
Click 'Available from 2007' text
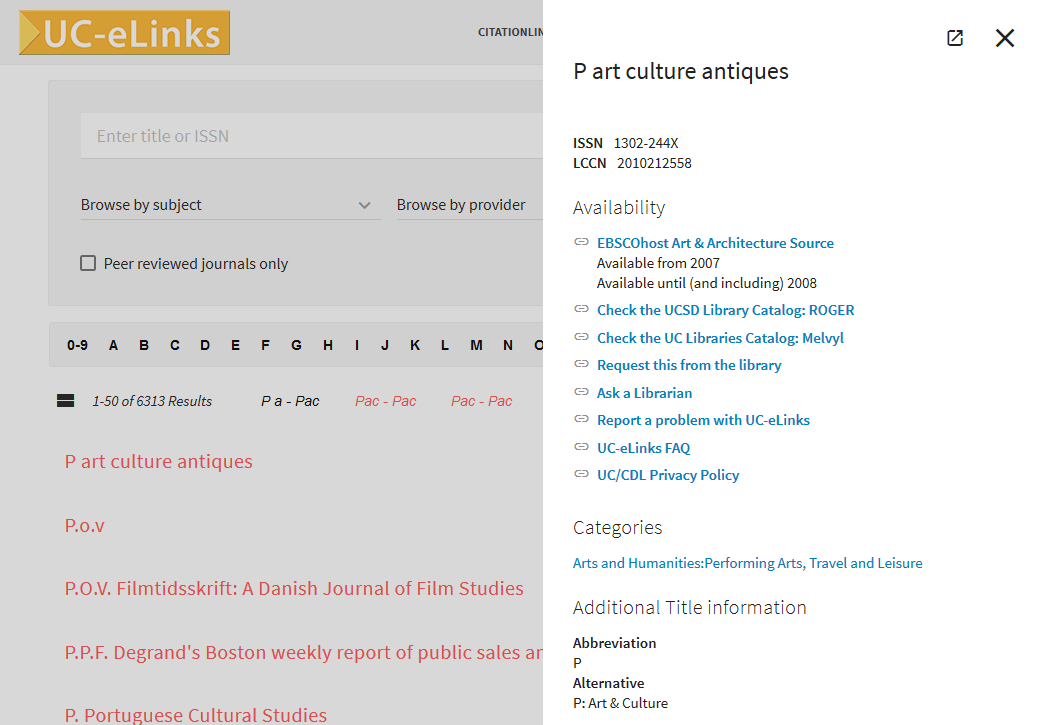pos(658,263)
